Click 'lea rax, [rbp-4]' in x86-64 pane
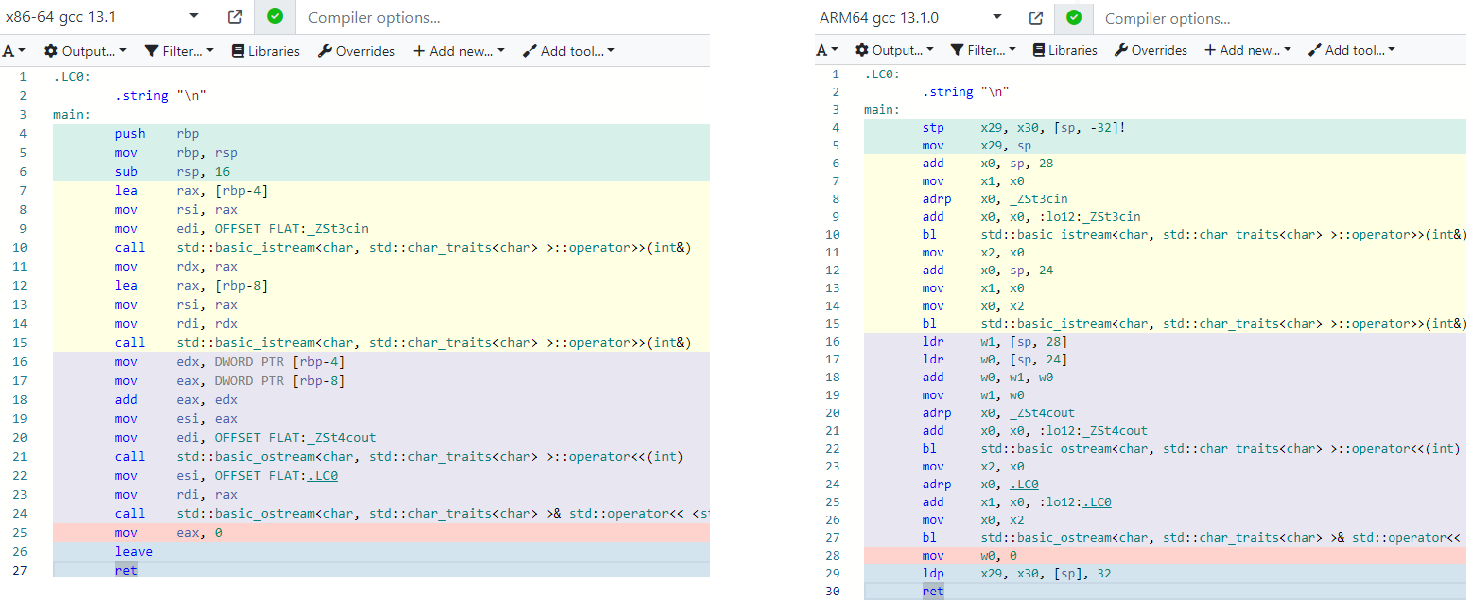Image resolution: width=1481 pixels, height=605 pixels. coord(191,190)
